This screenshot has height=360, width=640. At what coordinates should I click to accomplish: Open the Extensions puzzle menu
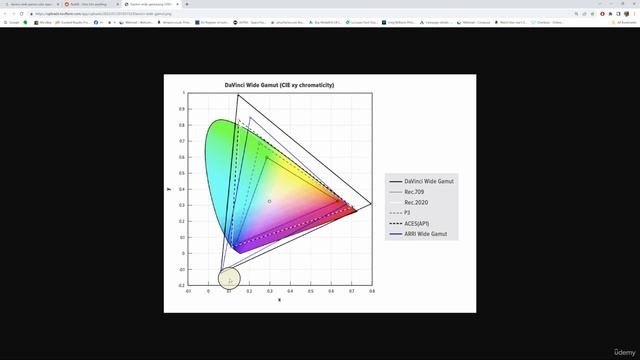(x=610, y=14)
